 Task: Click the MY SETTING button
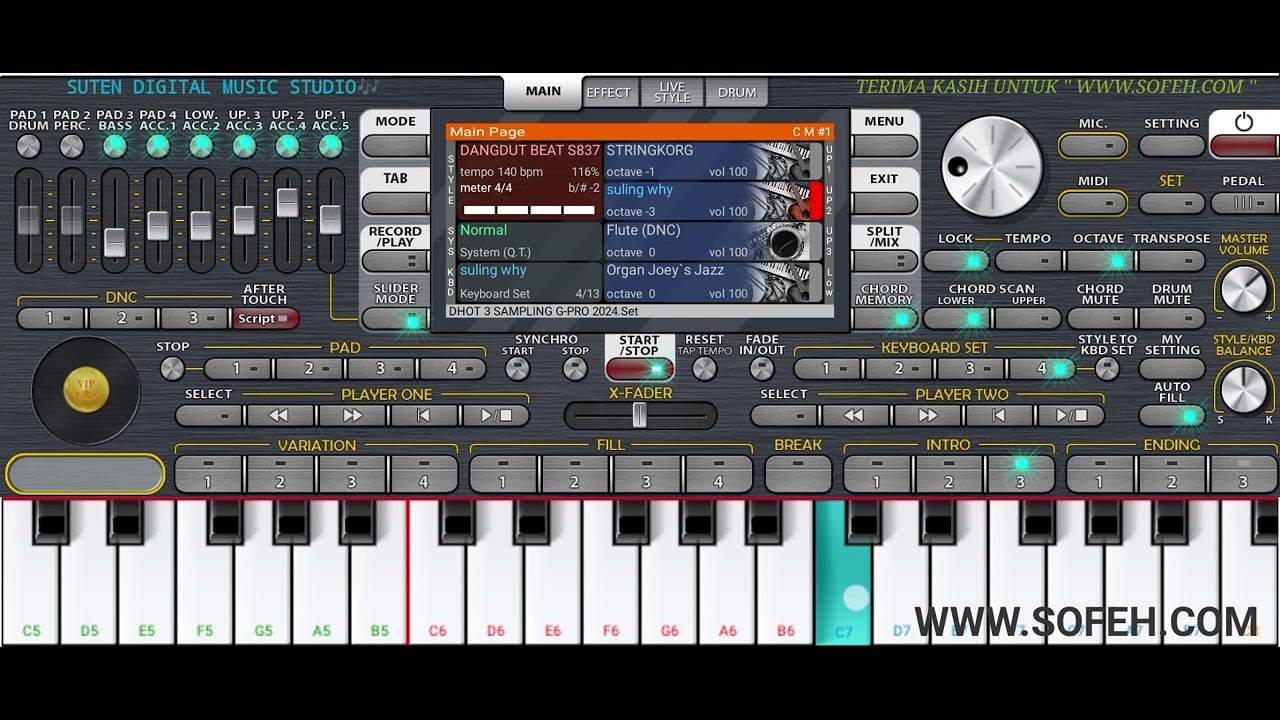click(1172, 369)
